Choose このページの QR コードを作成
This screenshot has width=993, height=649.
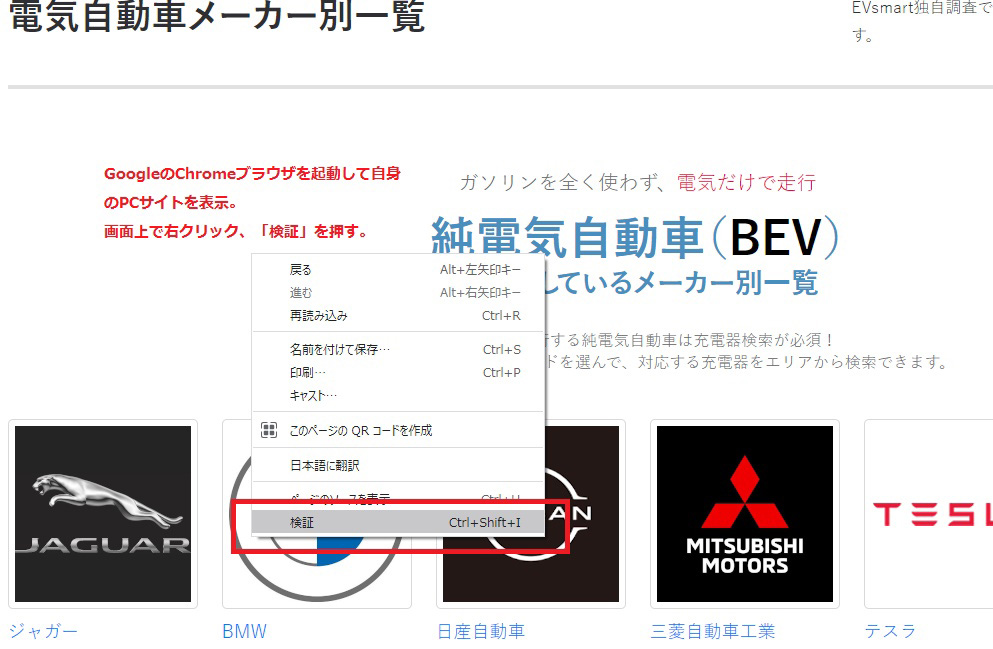click(x=398, y=431)
